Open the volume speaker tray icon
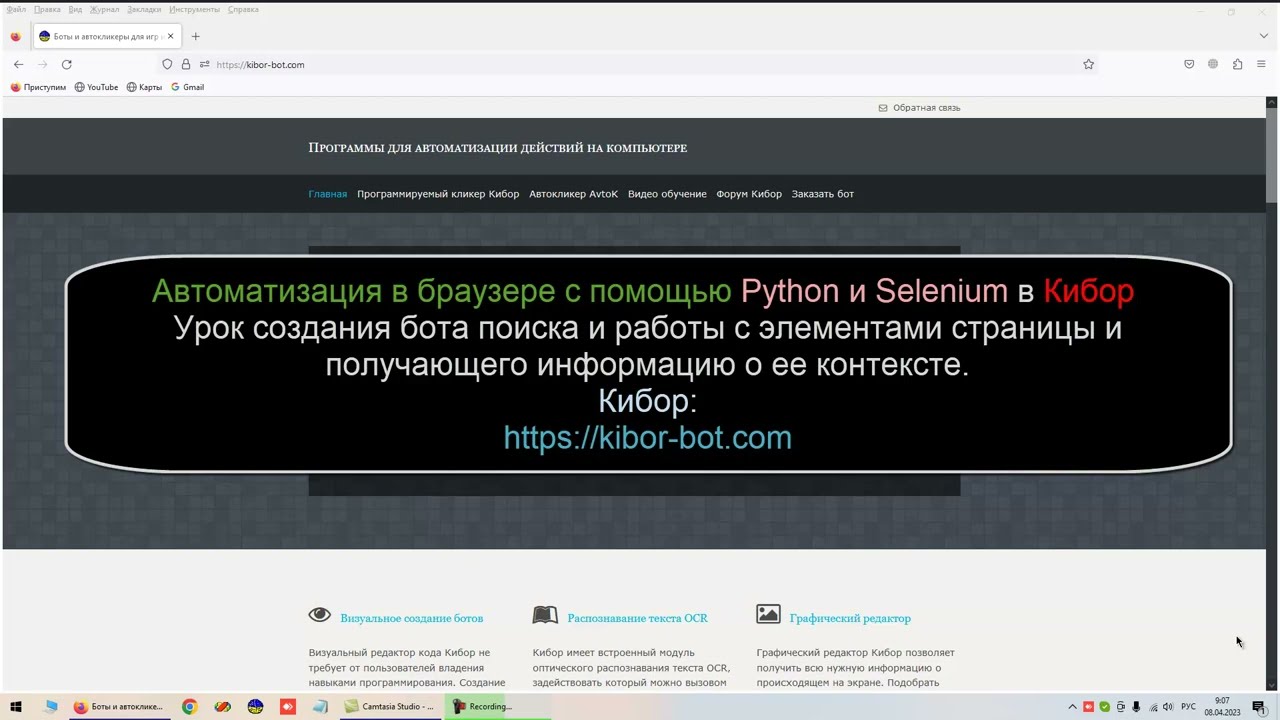 1168,707
